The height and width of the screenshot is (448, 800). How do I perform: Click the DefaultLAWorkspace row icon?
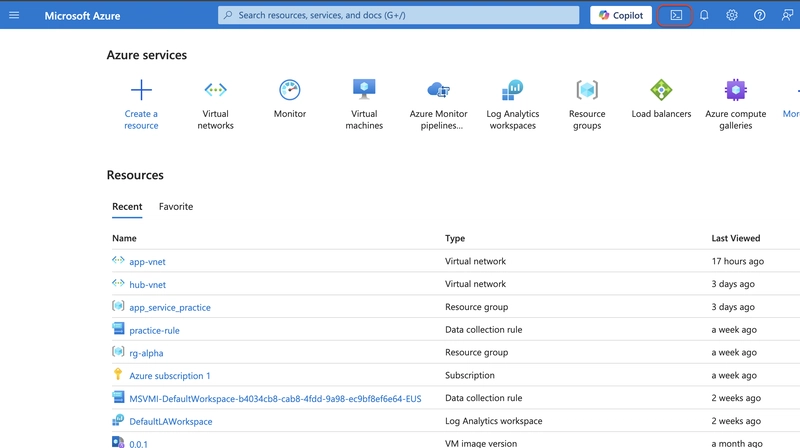pyautogui.click(x=118, y=419)
